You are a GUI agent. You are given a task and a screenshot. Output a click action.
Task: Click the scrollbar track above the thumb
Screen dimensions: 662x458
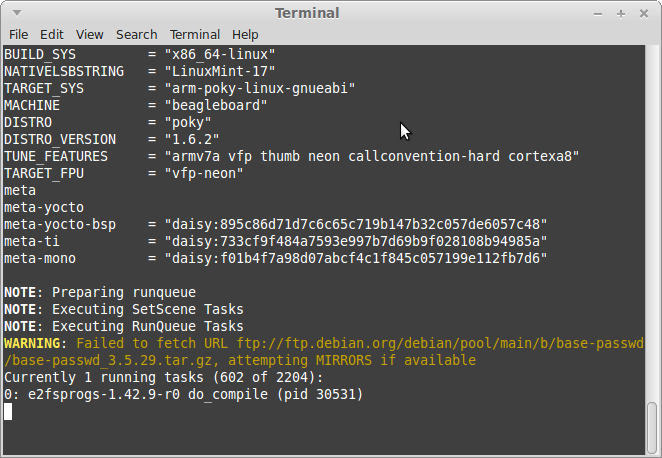(x=652, y=224)
